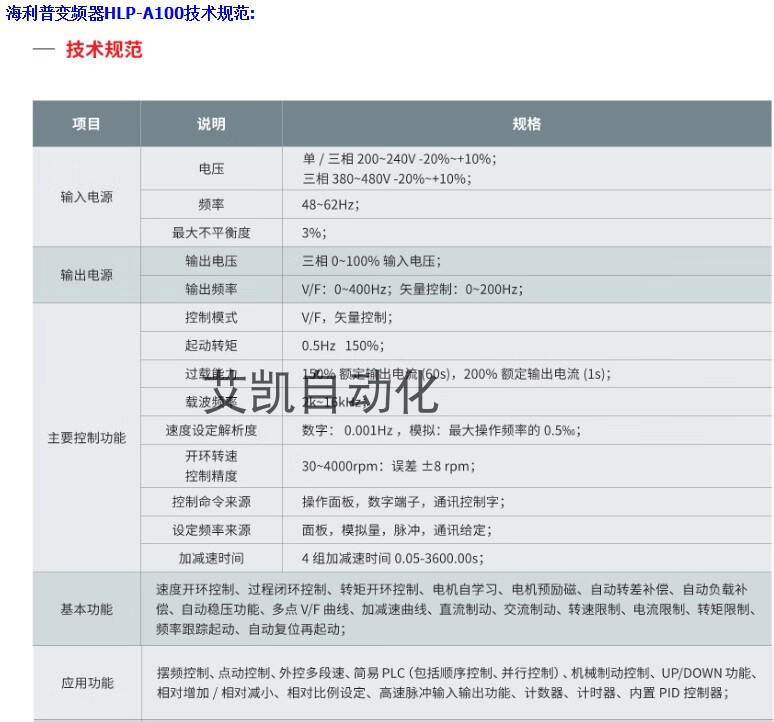Viewport: 774px width, 722px height.
Task: Click the page title 海利普变频器HLP-A100技术规范
Action: (130, 13)
